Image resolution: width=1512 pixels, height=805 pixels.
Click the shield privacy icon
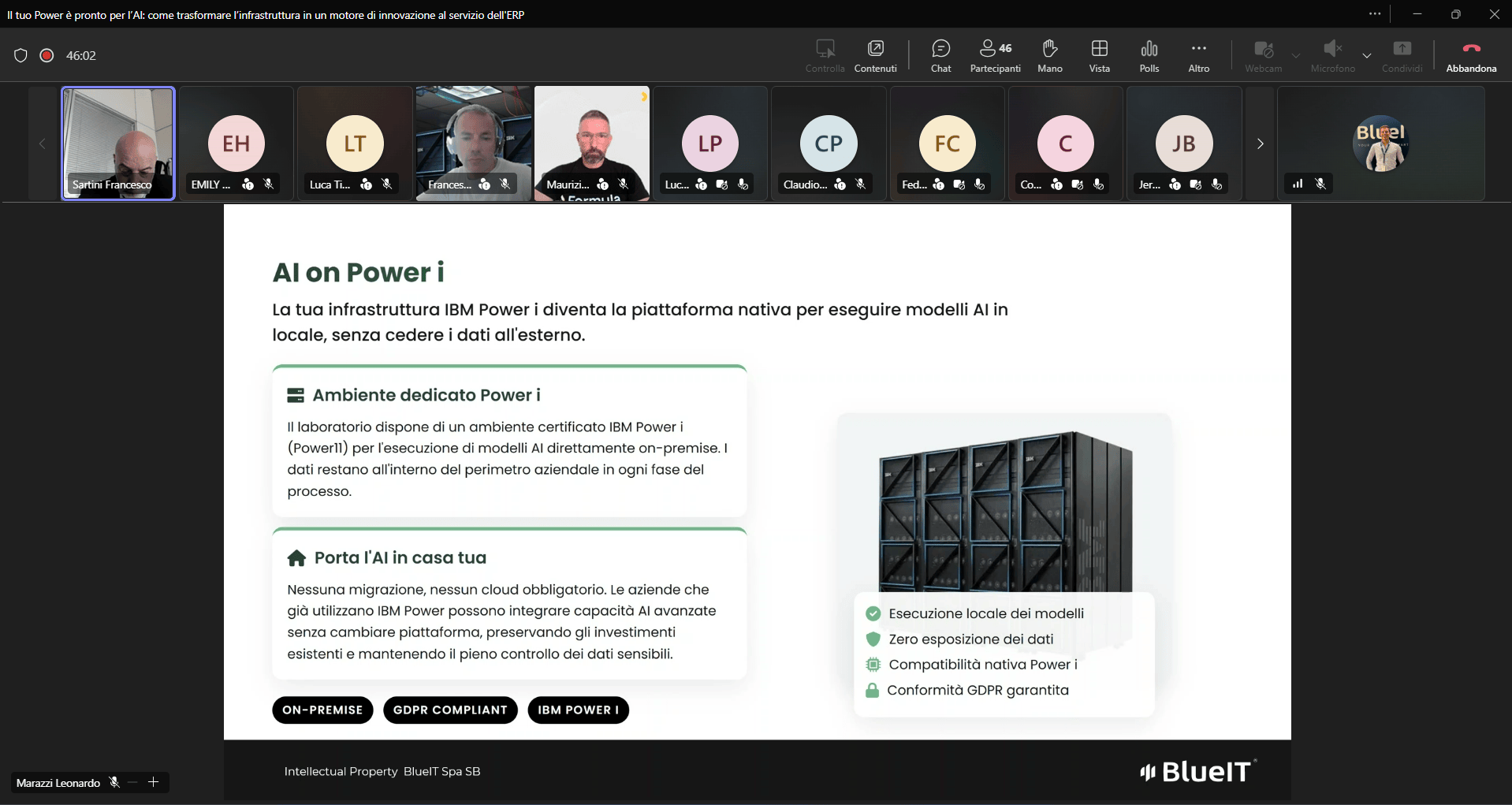20,55
